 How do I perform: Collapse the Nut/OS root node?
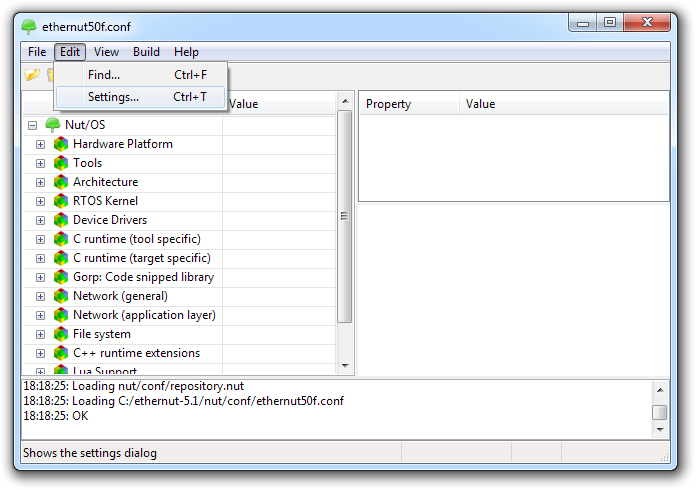32,125
